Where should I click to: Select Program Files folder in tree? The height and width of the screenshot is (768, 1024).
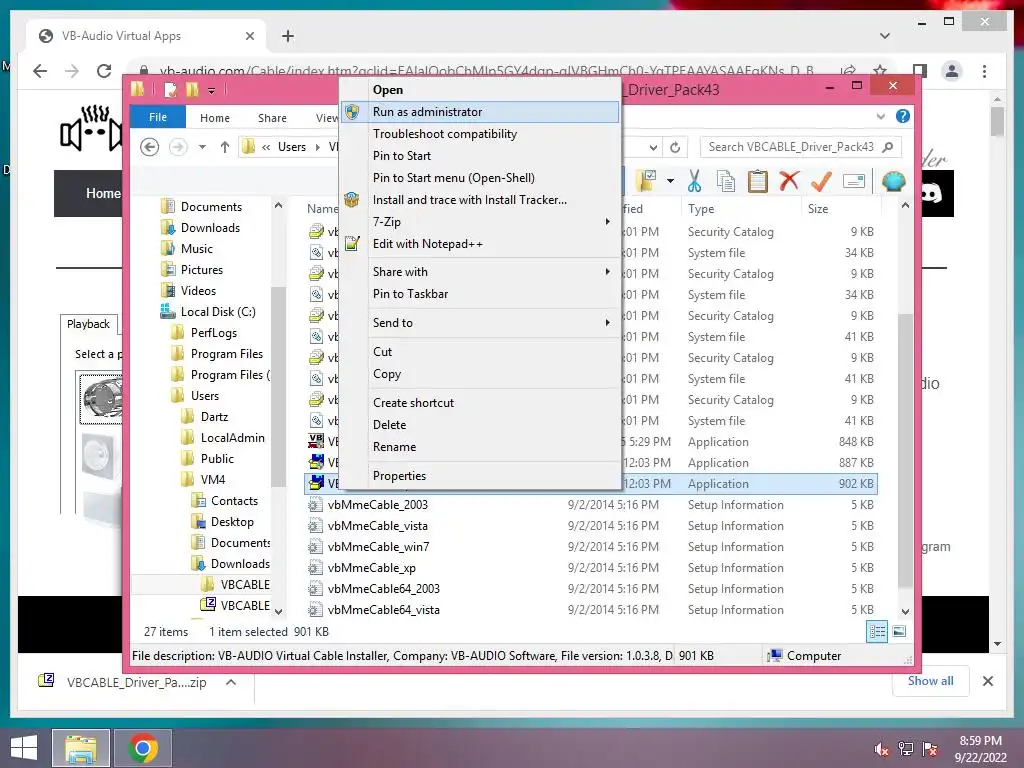tap(227, 353)
